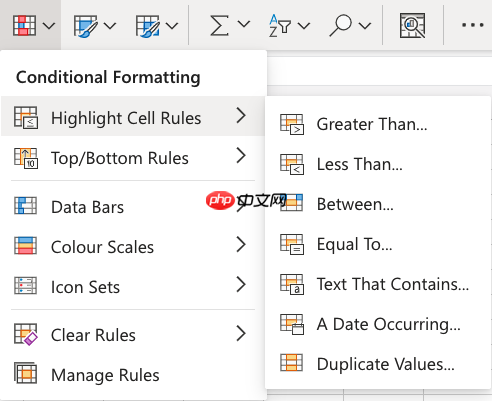Image resolution: width=492 pixels, height=401 pixels.
Task: Click the AutoSum sigma icon
Action: pyautogui.click(x=219, y=25)
